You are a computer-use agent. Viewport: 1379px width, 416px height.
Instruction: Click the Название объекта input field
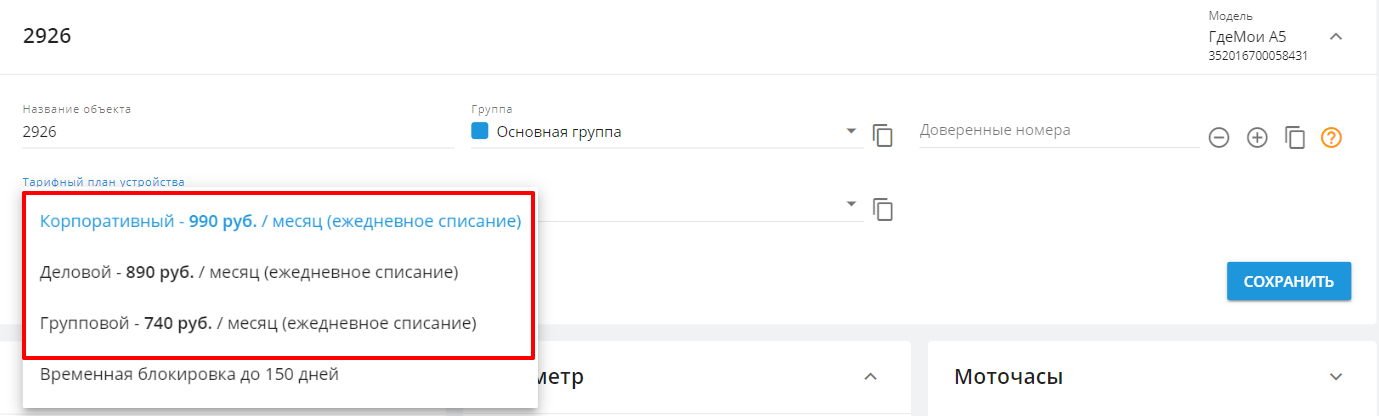237,132
